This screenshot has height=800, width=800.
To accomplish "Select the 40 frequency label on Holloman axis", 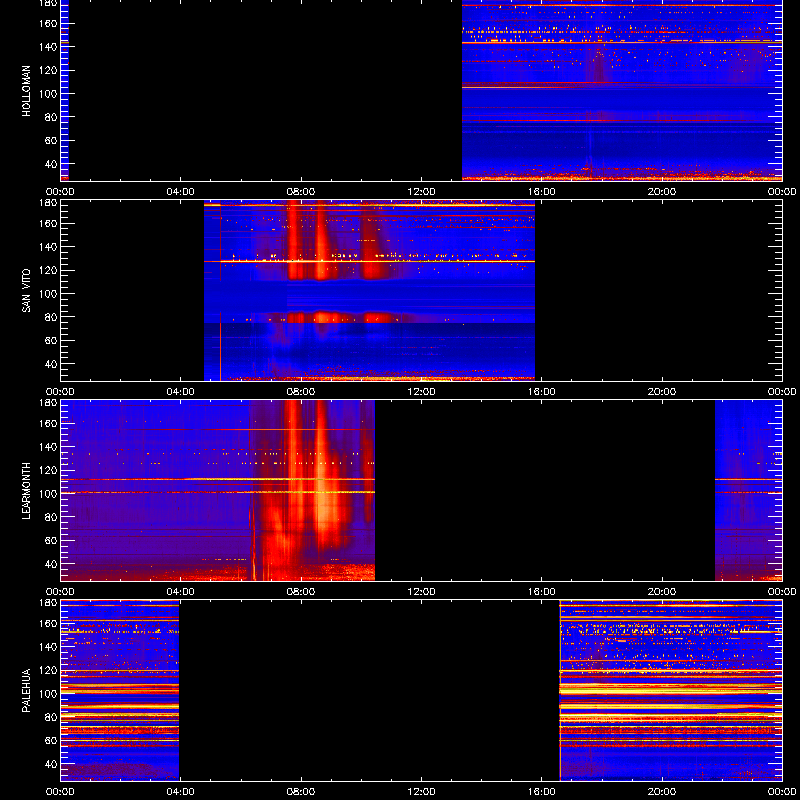I will click(x=52, y=164).
